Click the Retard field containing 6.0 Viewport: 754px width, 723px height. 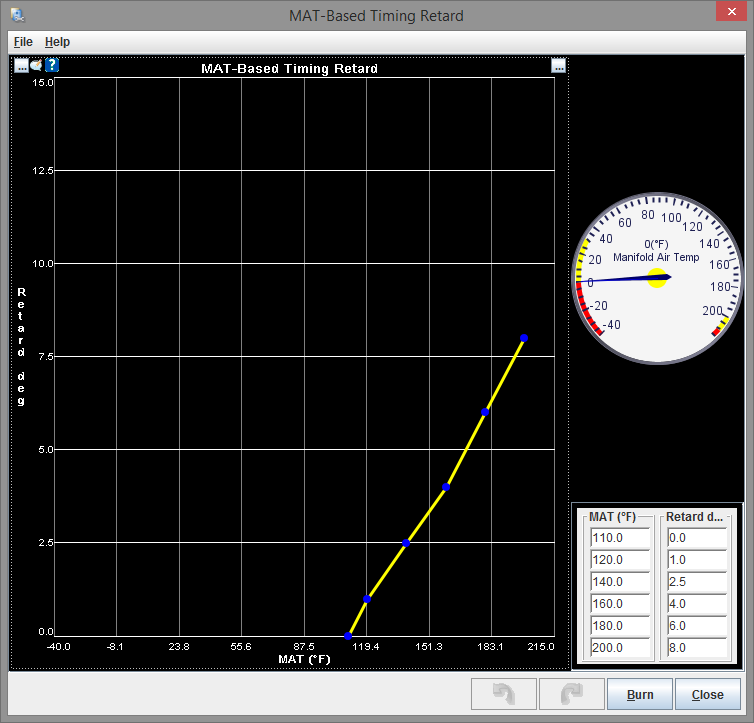(696, 626)
